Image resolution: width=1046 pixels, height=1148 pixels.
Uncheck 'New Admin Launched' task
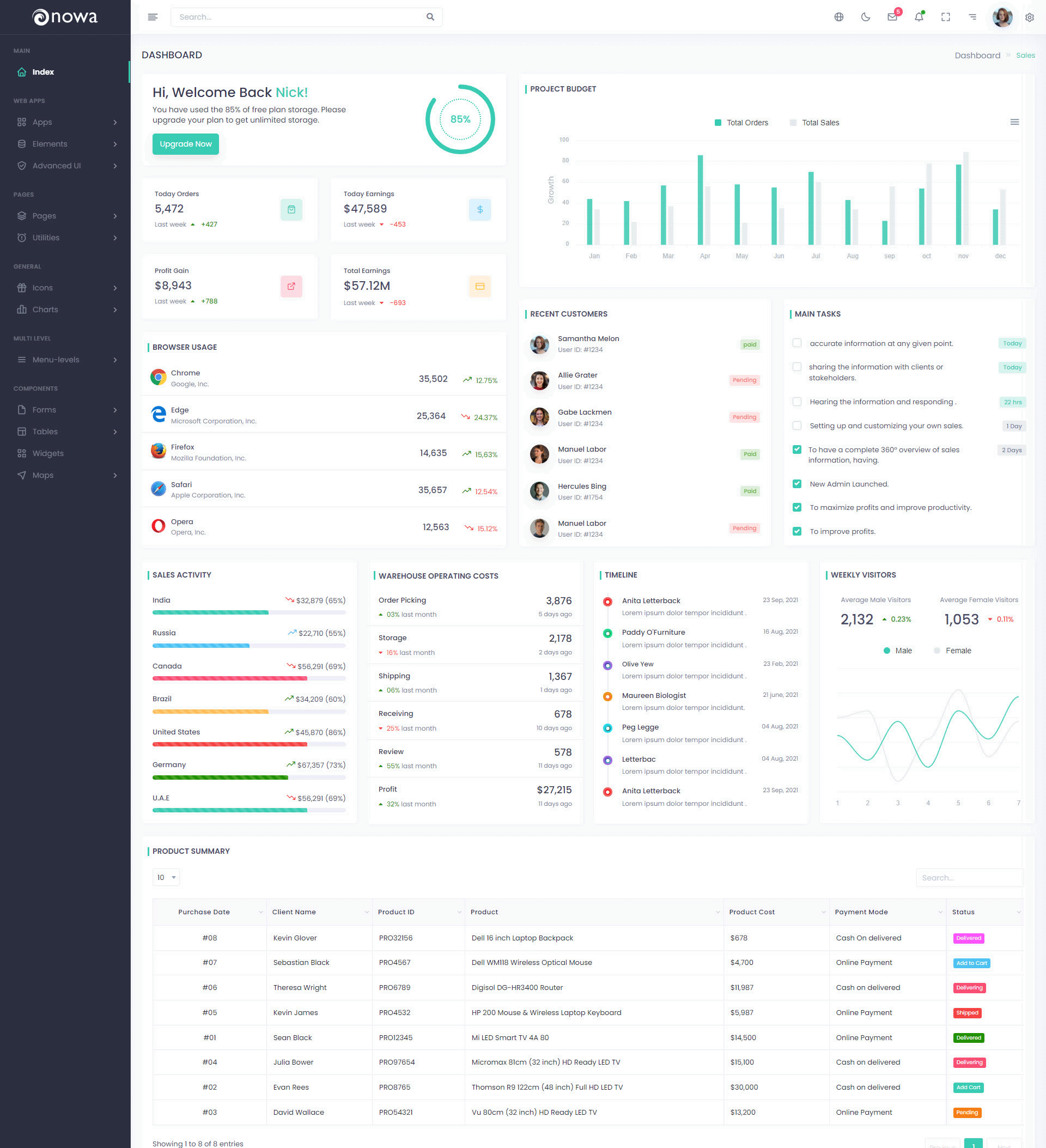[796, 483]
